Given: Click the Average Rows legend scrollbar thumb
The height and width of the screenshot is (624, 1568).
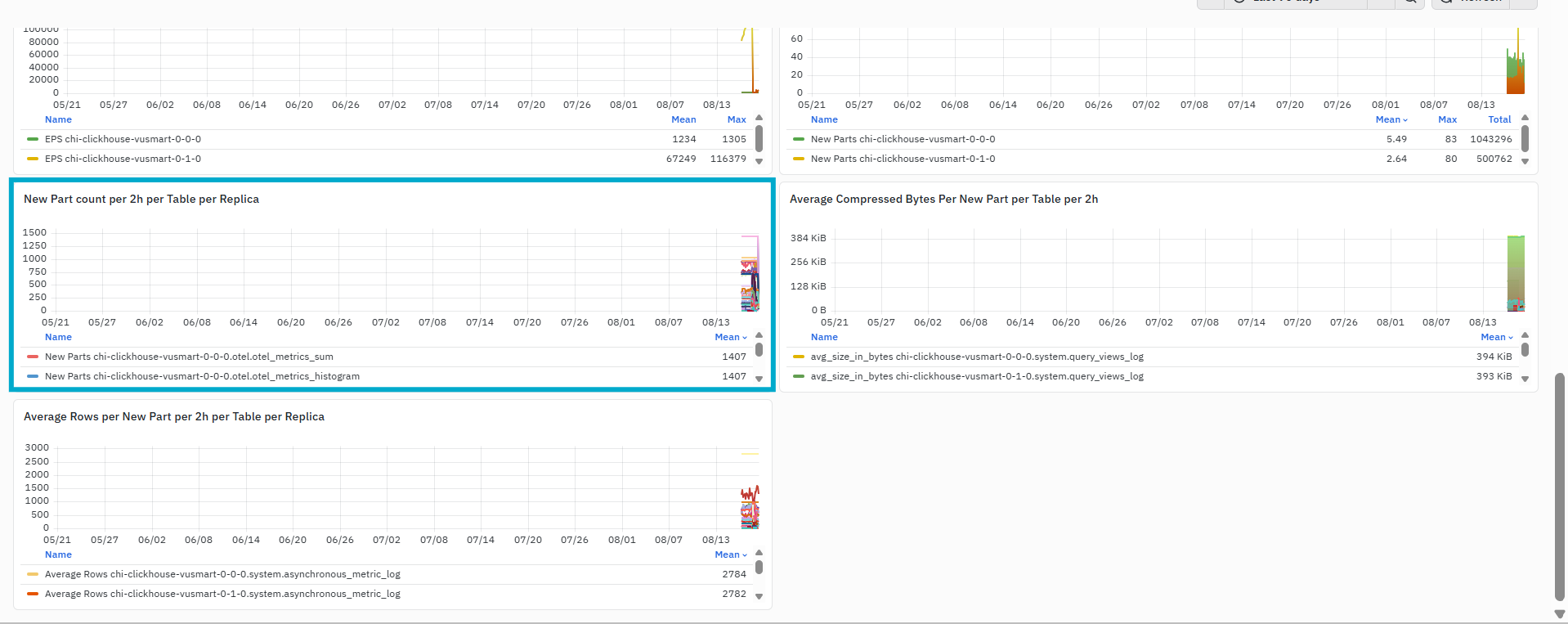Looking at the screenshot, I should point(759,567).
